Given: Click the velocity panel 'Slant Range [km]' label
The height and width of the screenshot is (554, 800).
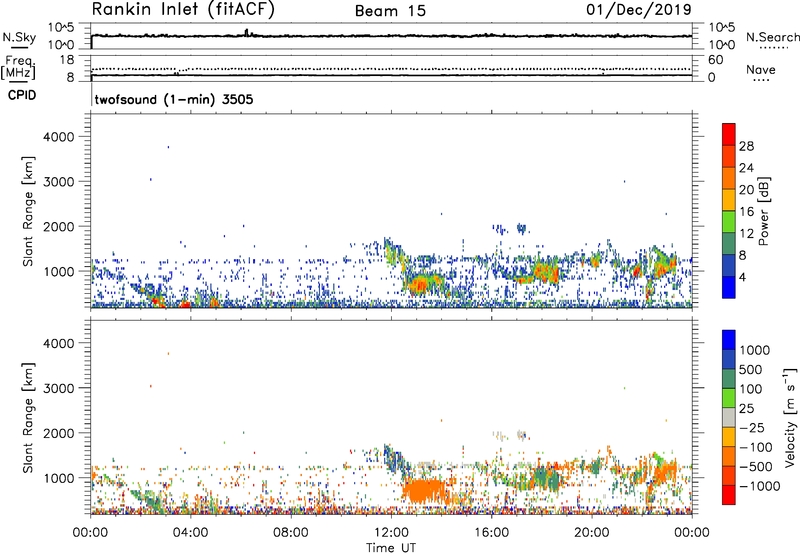Looking at the screenshot, I should 28,417.
